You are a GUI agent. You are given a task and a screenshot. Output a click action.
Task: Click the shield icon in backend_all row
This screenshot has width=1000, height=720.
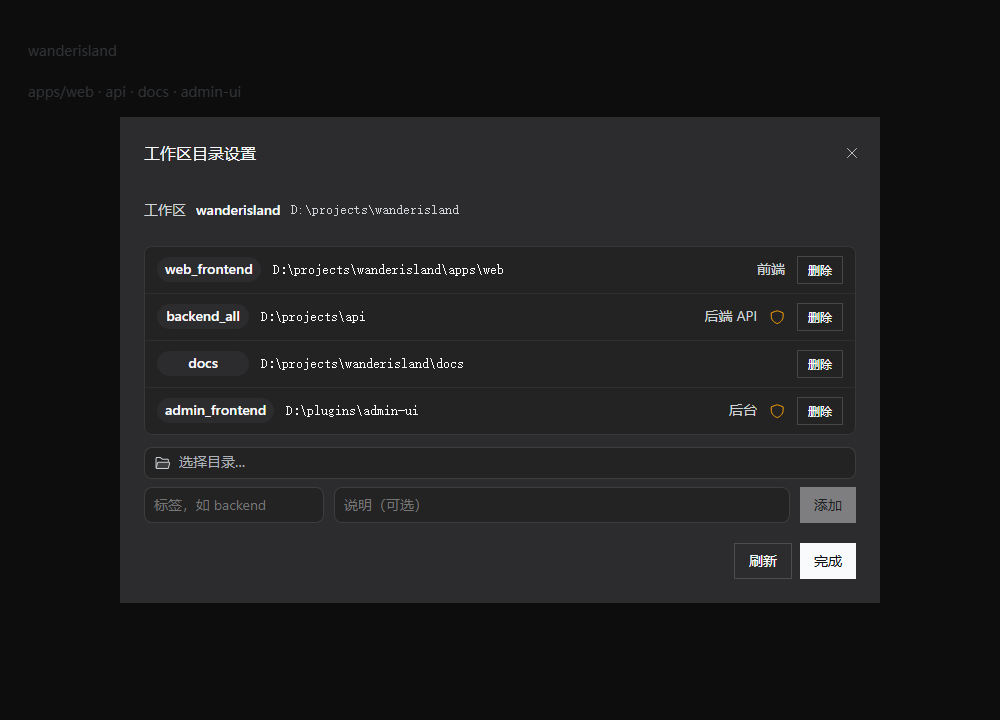point(777,317)
